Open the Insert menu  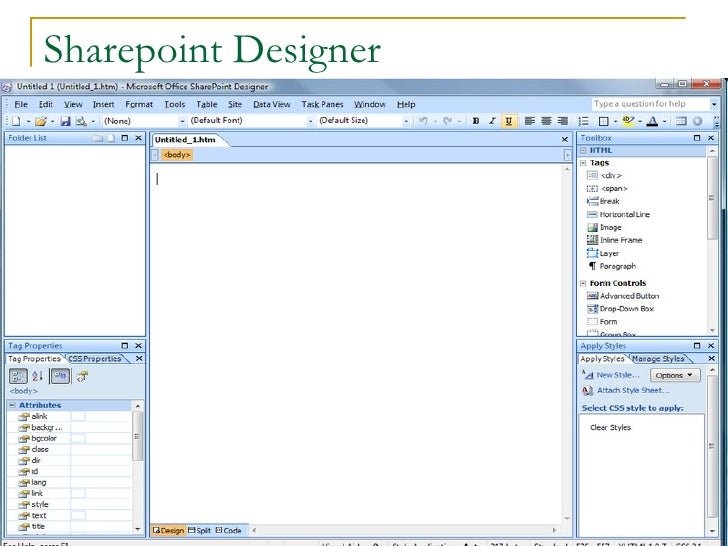coord(103,104)
